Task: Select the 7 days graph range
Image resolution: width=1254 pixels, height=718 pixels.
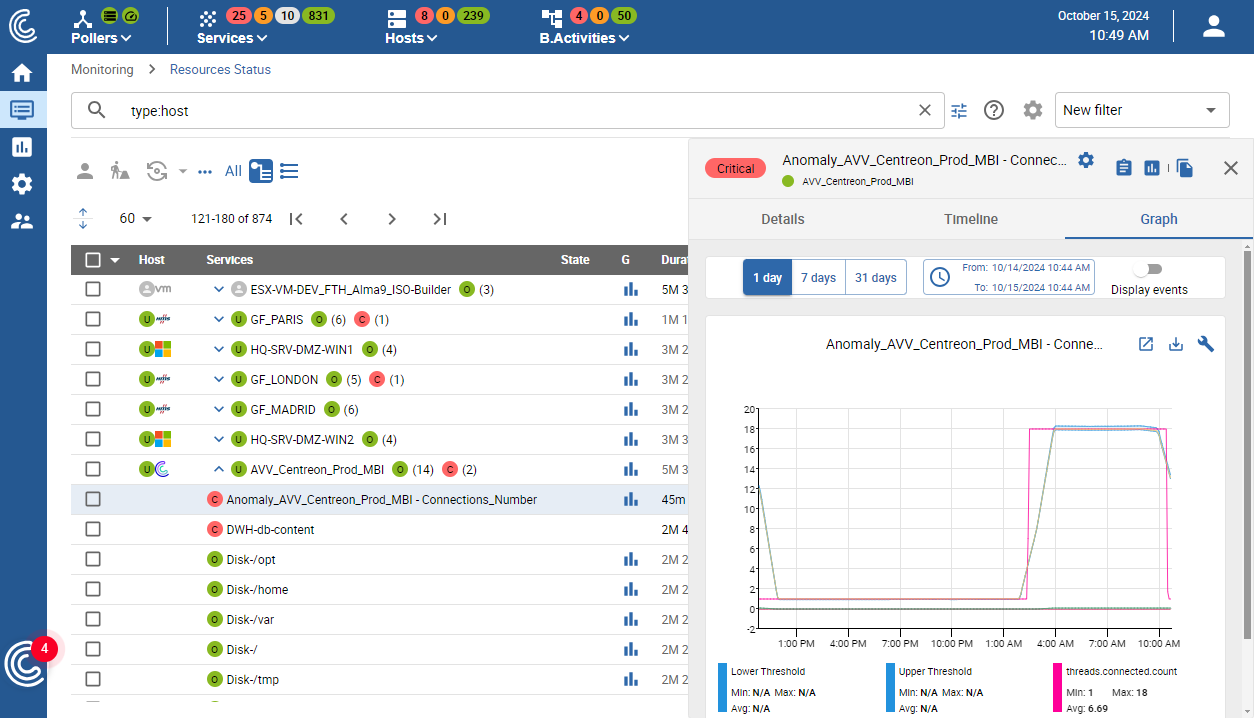Action: coord(818,277)
